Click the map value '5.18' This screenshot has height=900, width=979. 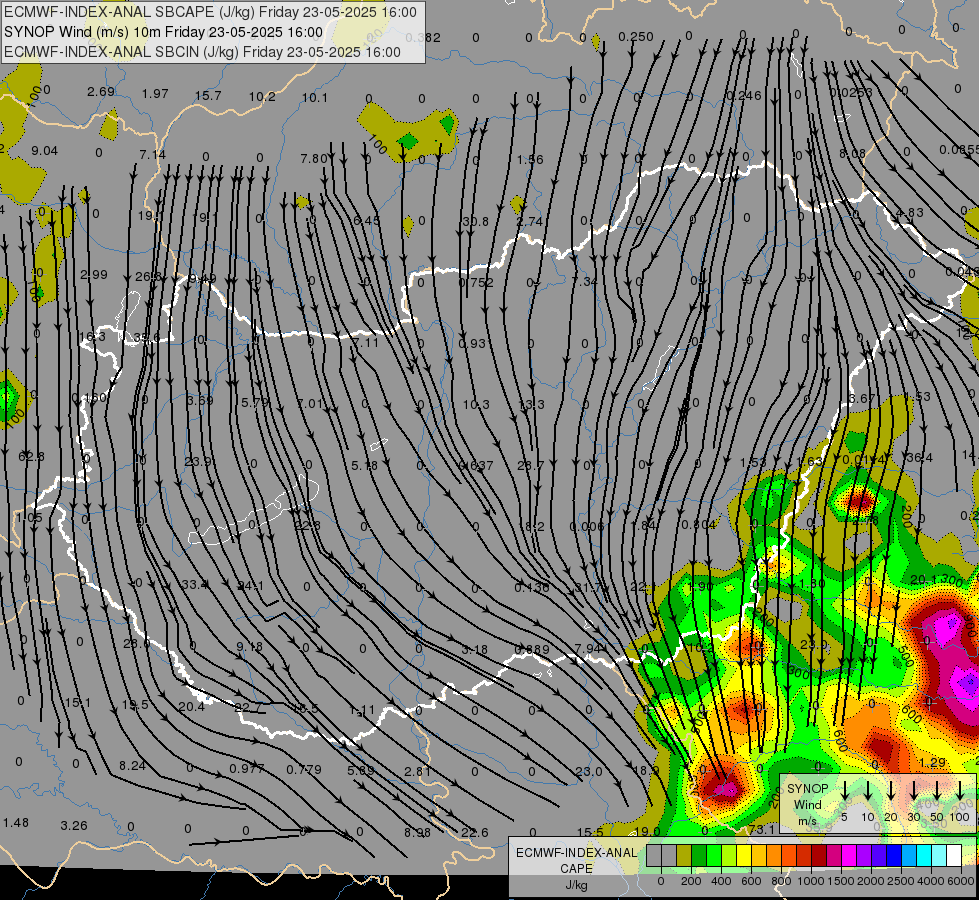click(x=364, y=465)
